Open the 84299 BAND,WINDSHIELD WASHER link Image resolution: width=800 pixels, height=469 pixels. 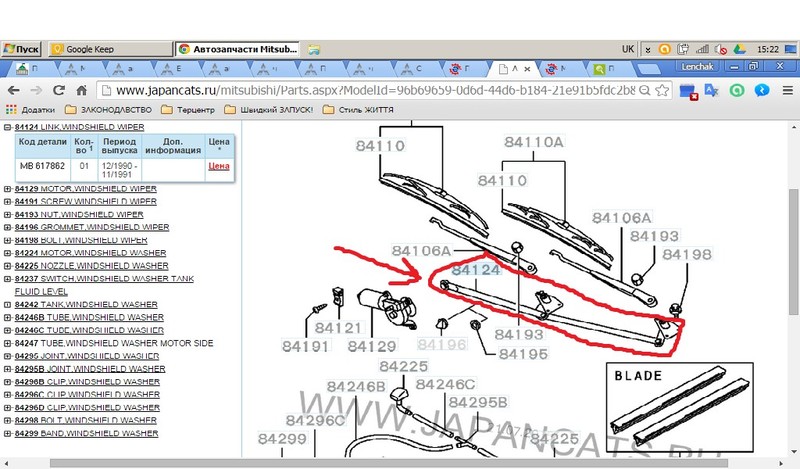coord(86,433)
